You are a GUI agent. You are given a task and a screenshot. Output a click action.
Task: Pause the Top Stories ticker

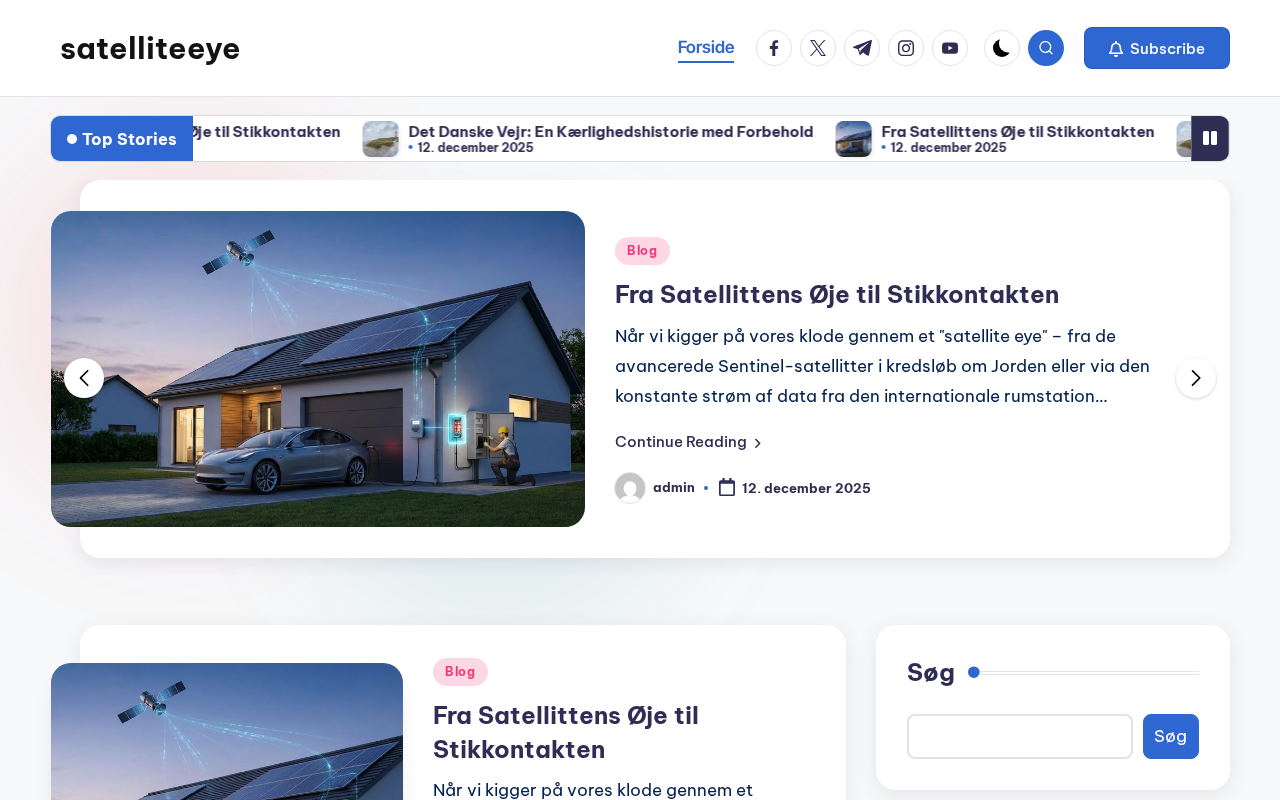tap(1210, 138)
